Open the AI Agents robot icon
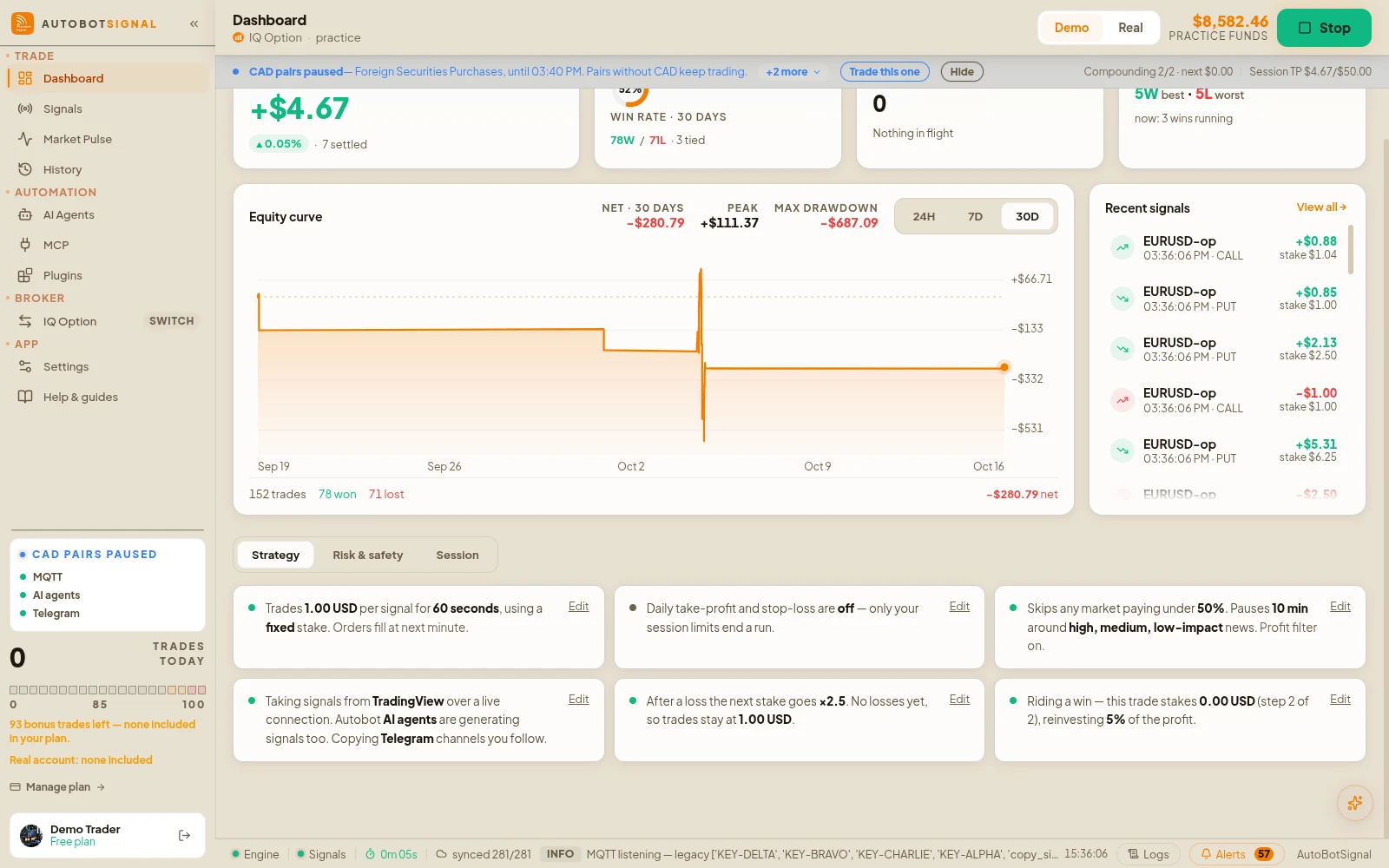Viewport: 1389px width, 868px height. tap(25, 214)
